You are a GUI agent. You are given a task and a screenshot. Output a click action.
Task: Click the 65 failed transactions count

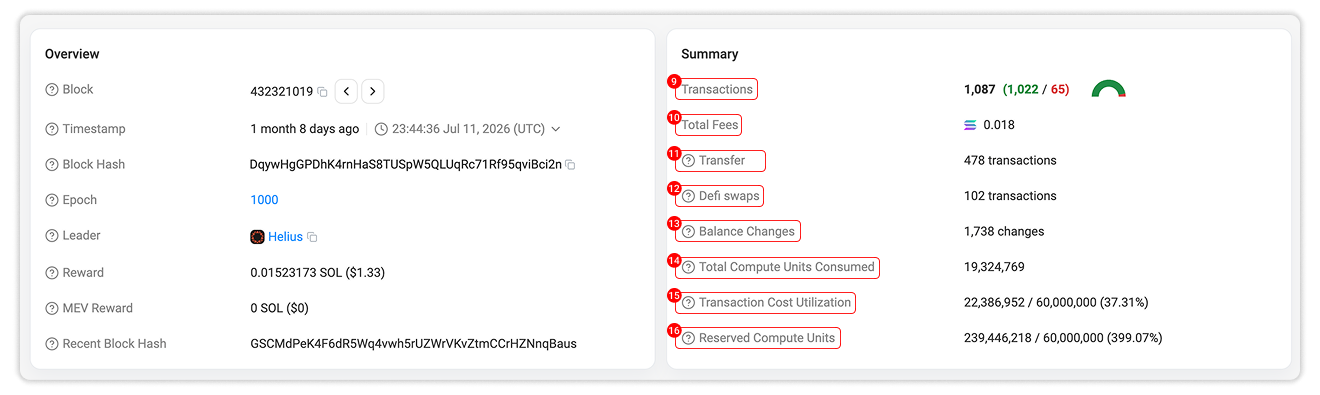click(1058, 89)
